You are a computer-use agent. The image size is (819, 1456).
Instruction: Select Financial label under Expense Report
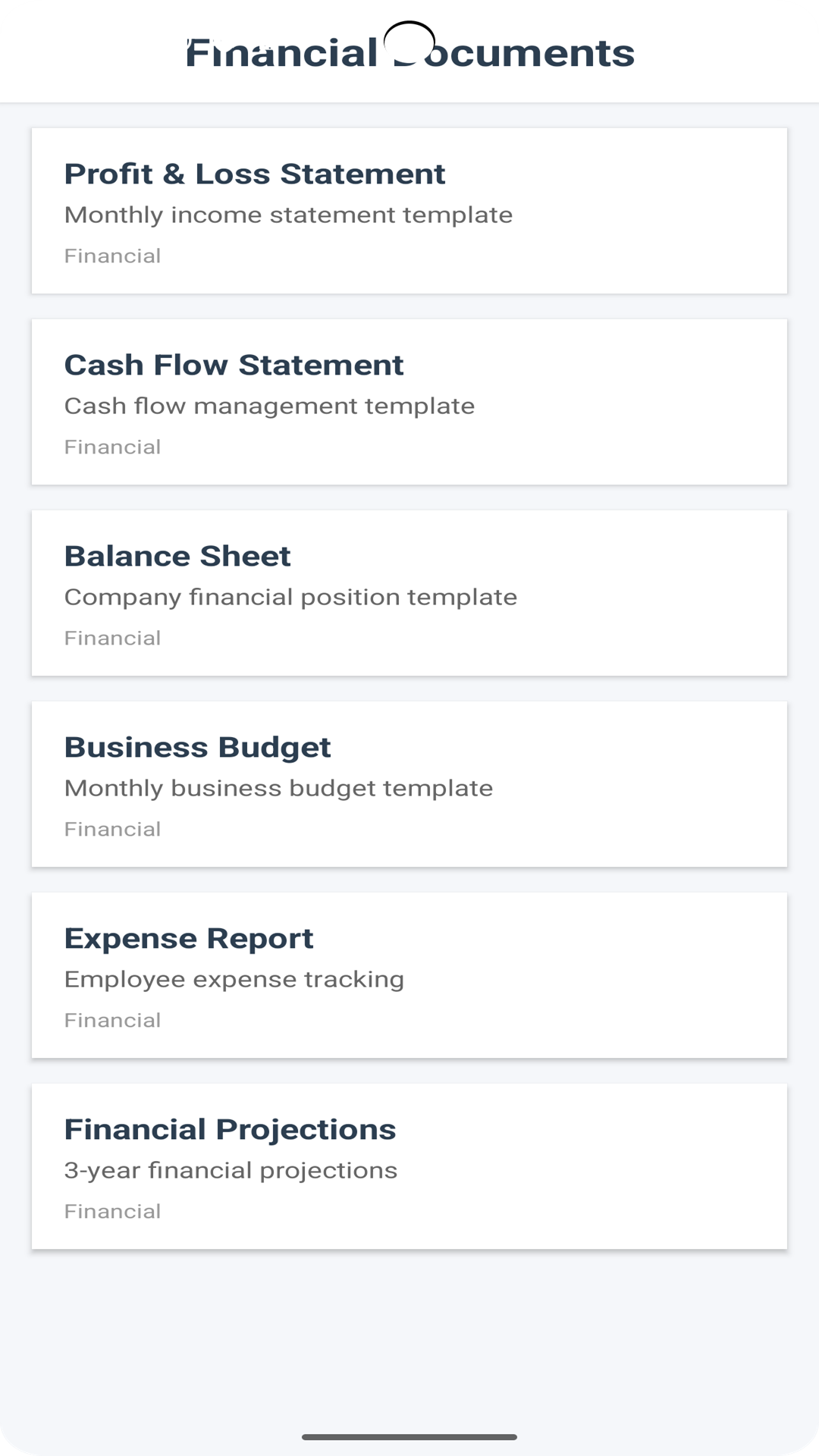112,1021
